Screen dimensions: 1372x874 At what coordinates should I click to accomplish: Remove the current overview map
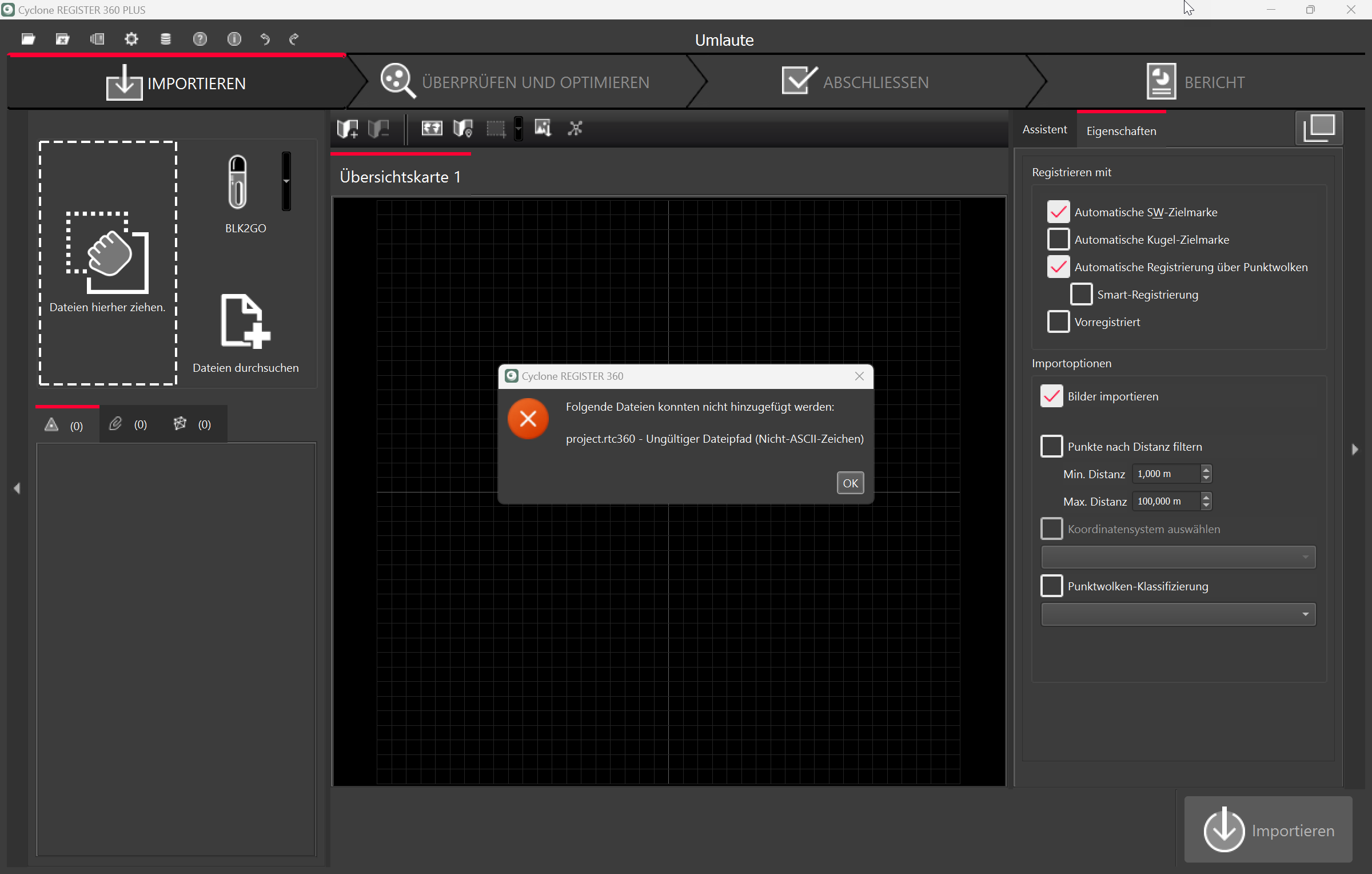[x=378, y=129]
